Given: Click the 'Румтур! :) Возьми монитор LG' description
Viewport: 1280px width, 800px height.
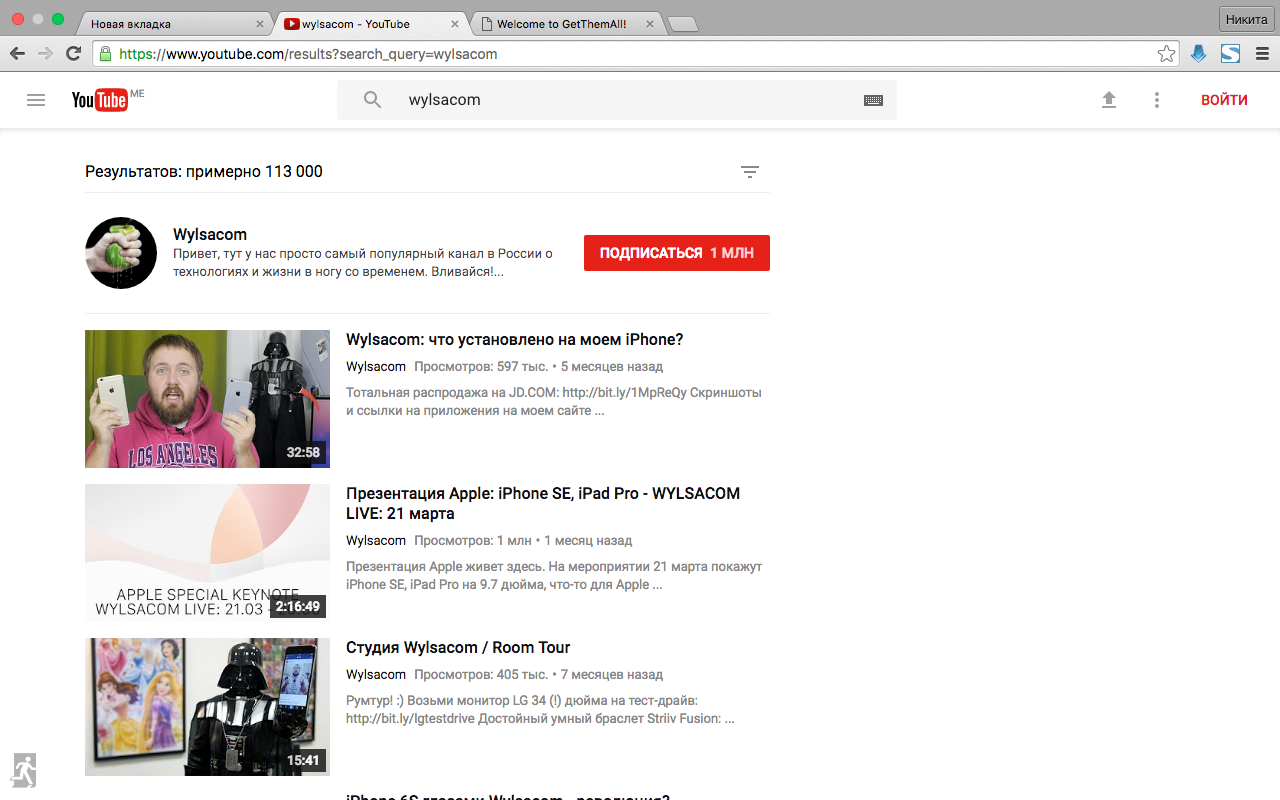Looking at the screenshot, I should [540, 710].
